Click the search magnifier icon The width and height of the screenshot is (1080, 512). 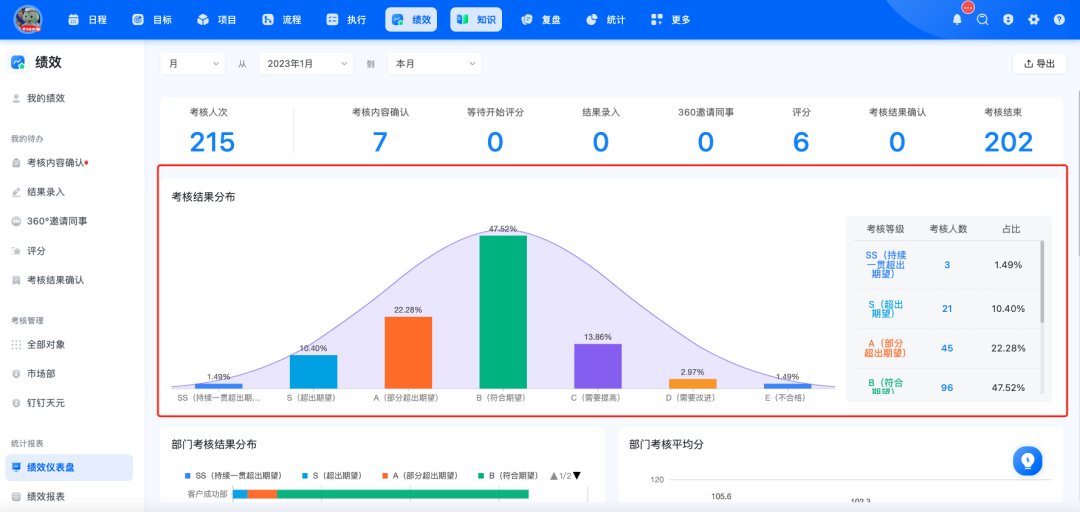pyautogui.click(x=983, y=20)
